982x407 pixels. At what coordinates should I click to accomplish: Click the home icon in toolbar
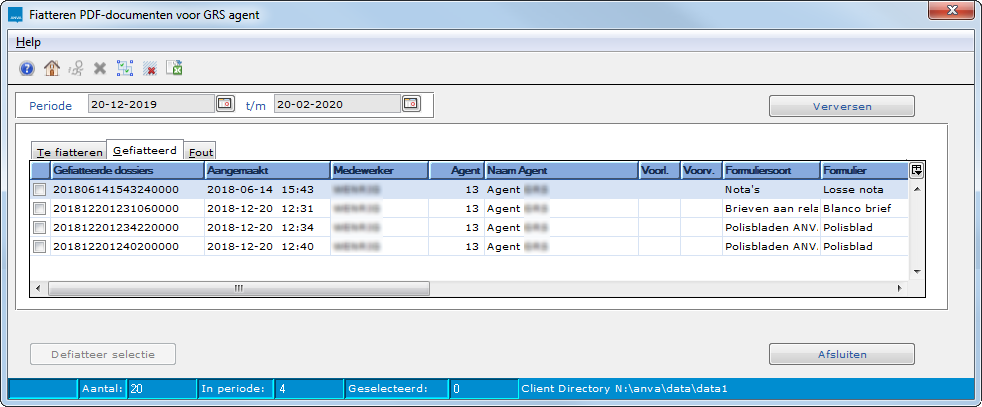[52, 68]
